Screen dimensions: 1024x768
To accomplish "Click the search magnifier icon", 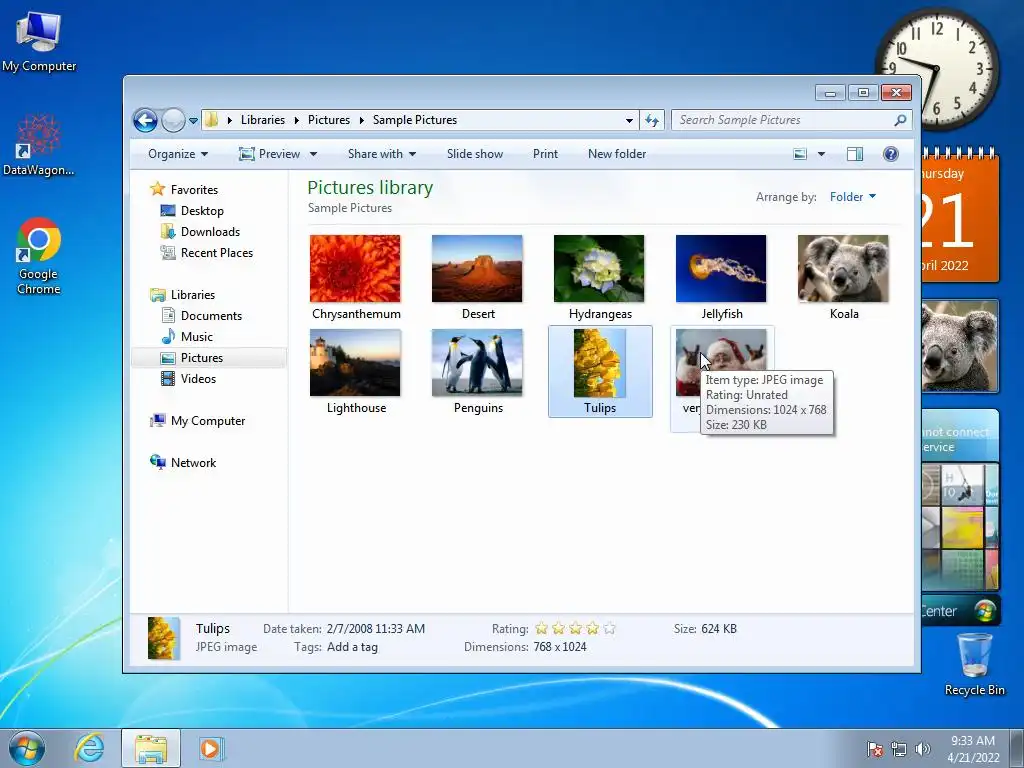I will (901, 120).
